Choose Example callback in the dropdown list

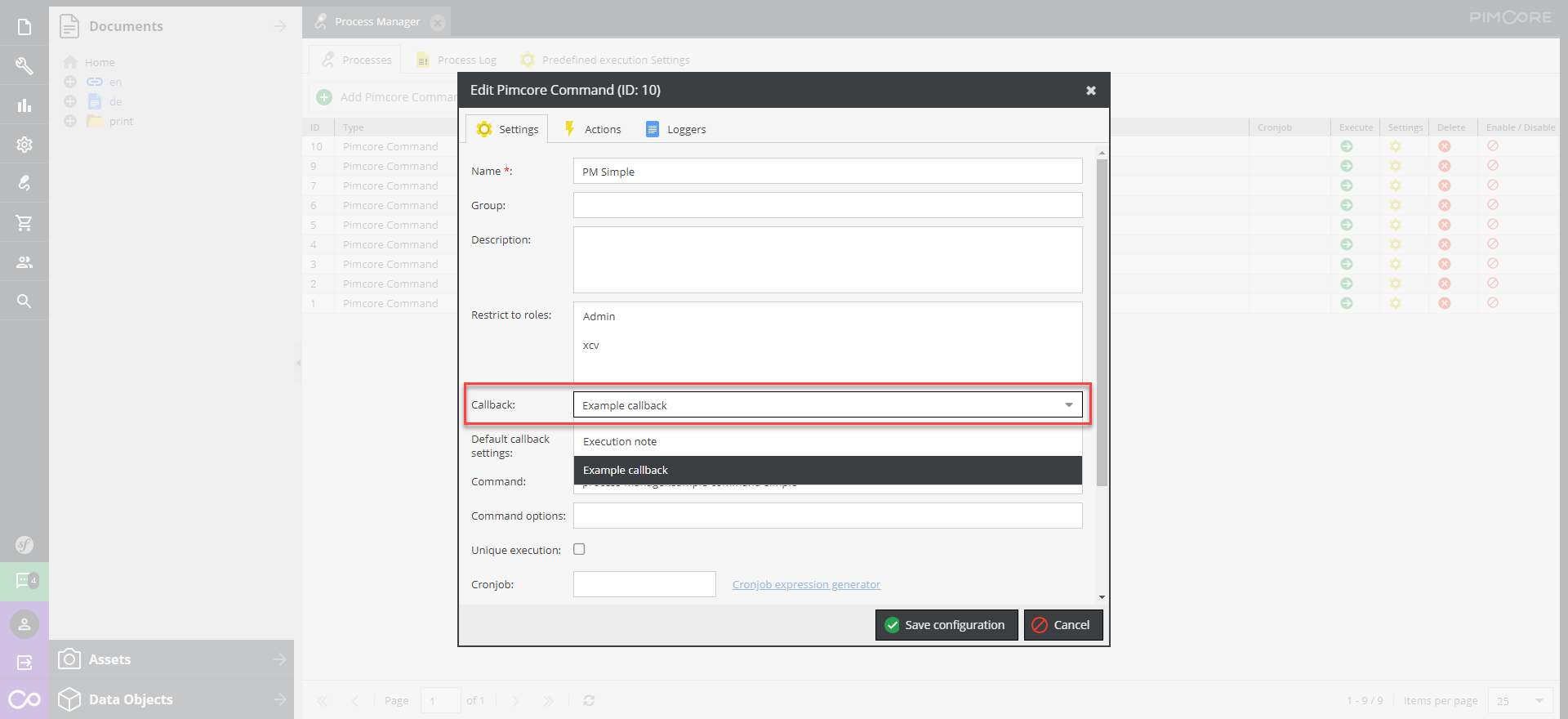coord(828,470)
